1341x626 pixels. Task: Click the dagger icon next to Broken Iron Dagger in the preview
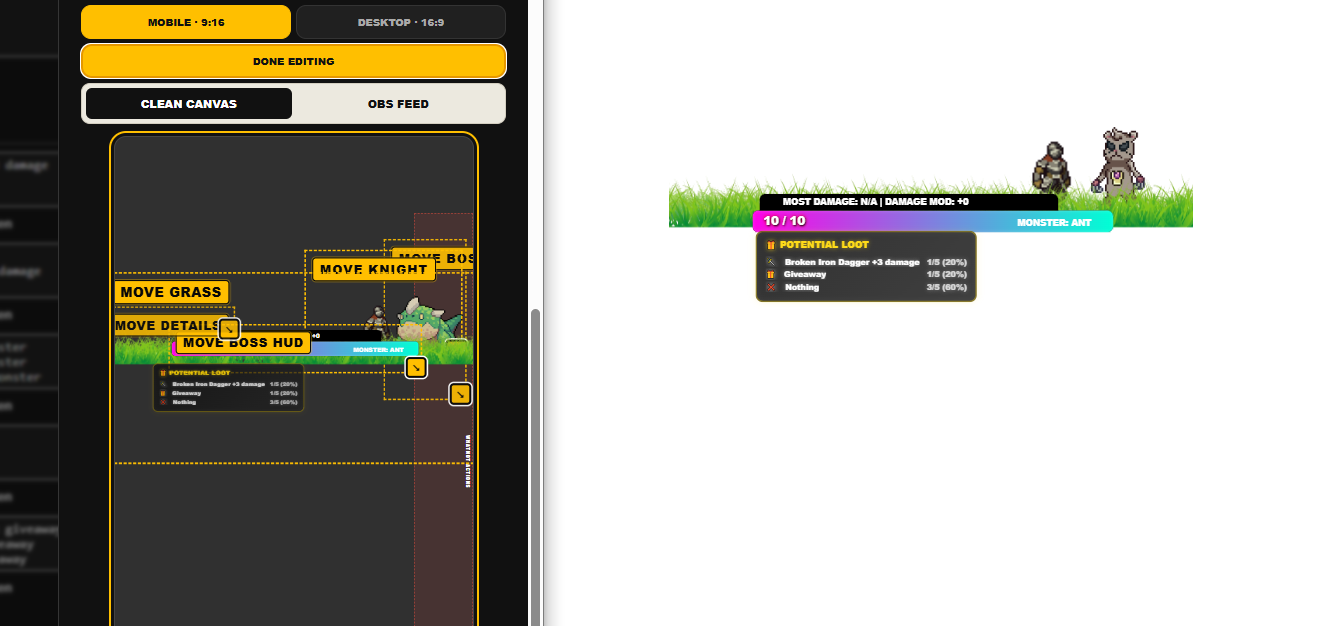[x=771, y=262]
